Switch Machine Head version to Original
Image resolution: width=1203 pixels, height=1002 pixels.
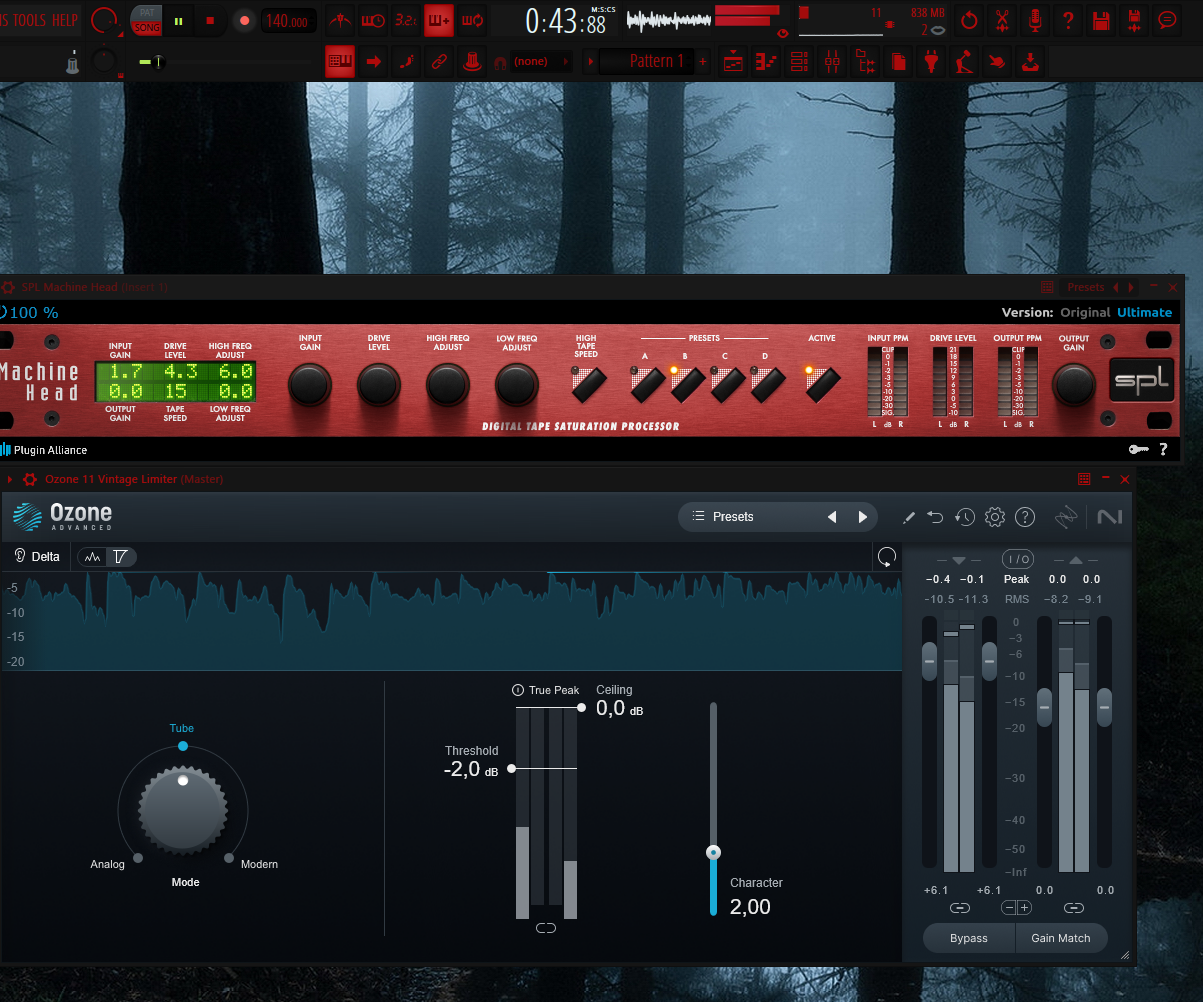pyautogui.click(x=1085, y=312)
